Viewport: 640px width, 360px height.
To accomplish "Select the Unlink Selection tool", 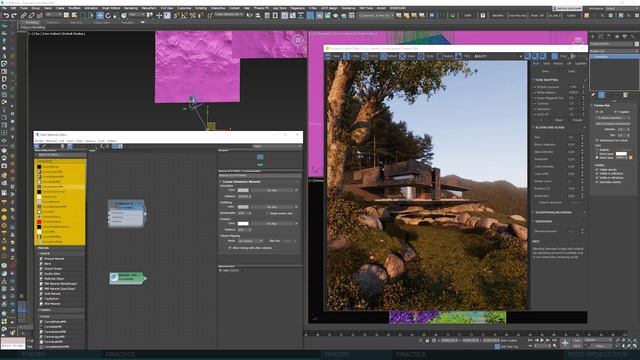I will pos(31,16).
